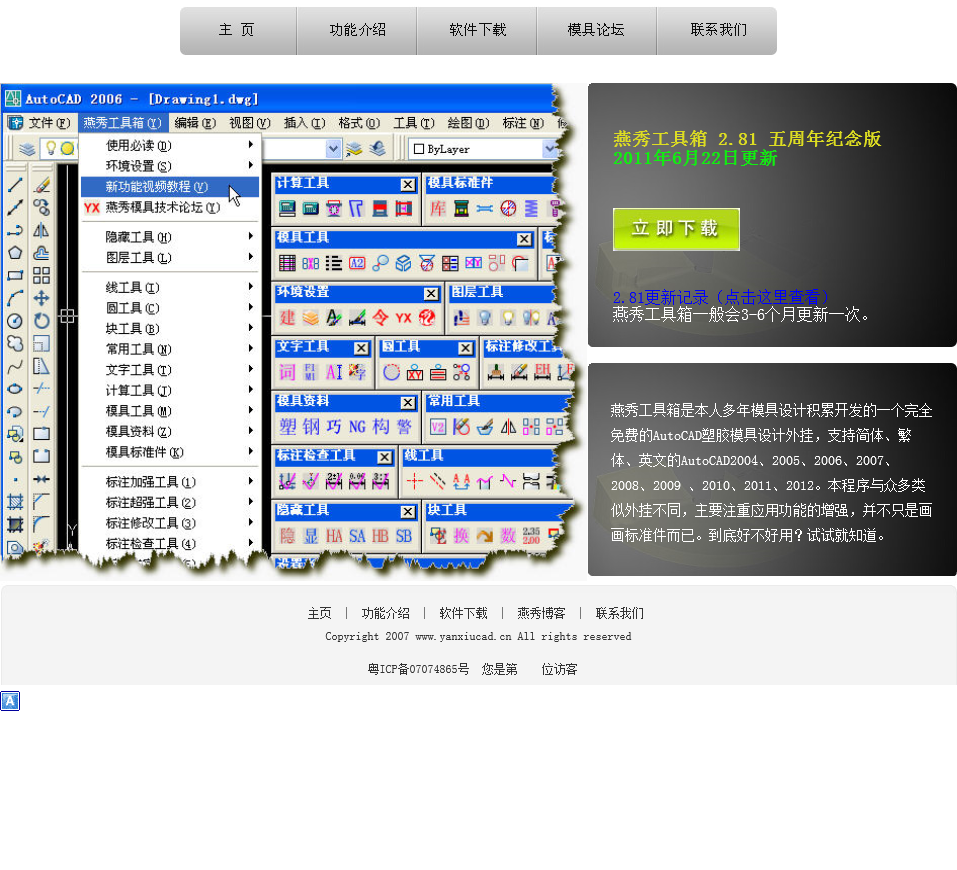The image size is (957, 870).
Task: Close the 文字工具 toolbar
Action: pos(361,348)
